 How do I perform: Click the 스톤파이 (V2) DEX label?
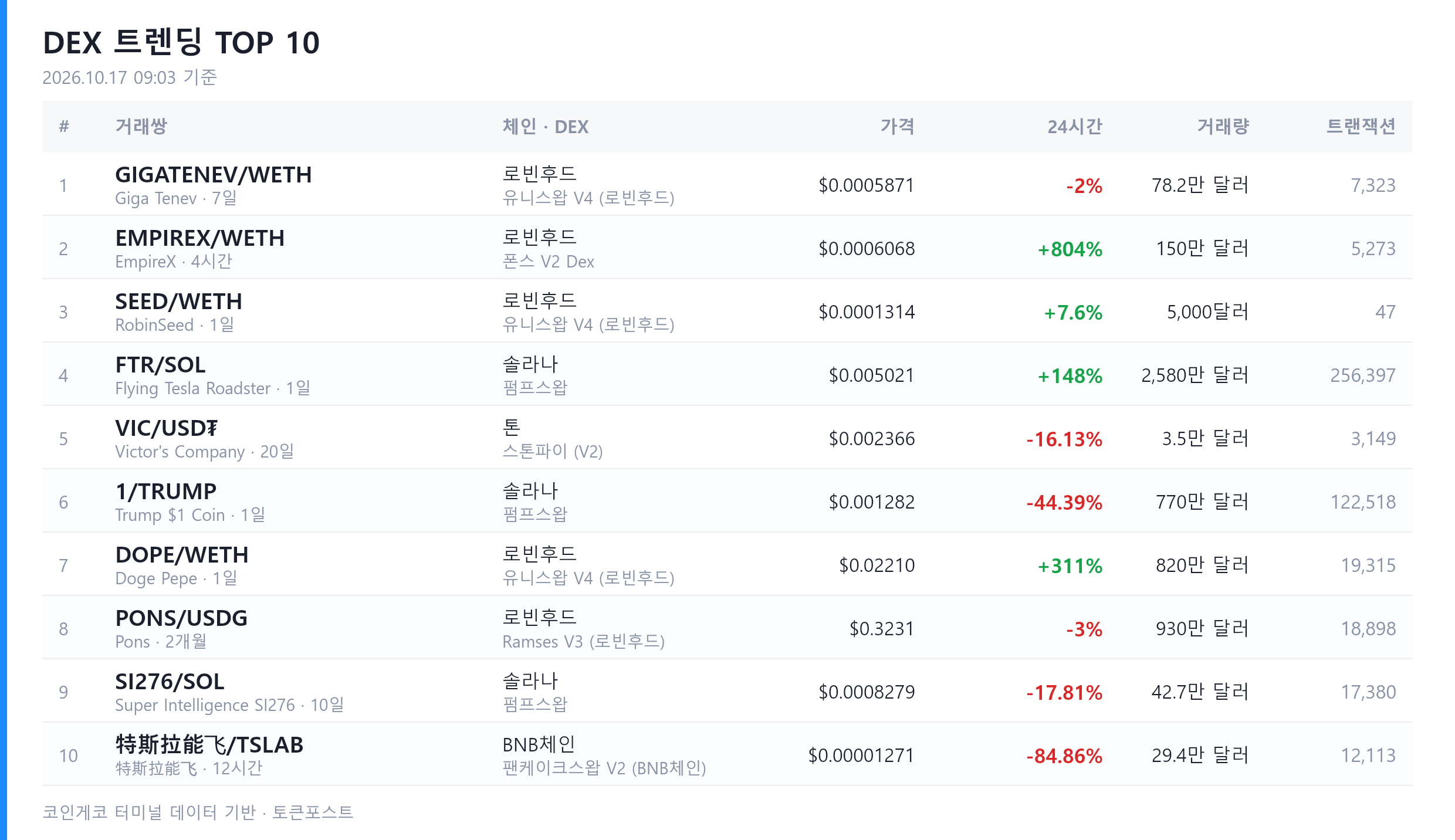coord(553,452)
